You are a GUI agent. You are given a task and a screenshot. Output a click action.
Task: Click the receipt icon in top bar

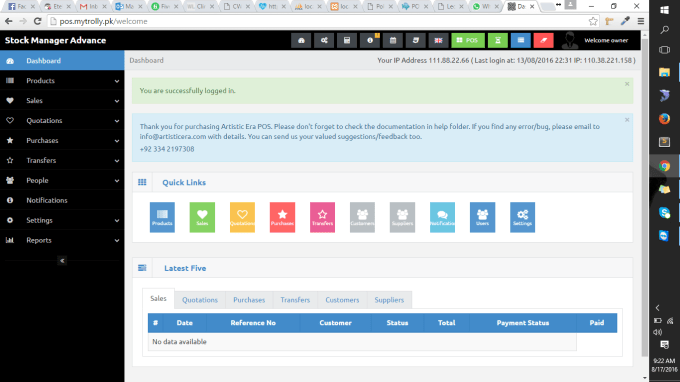(x=415, y=40)
